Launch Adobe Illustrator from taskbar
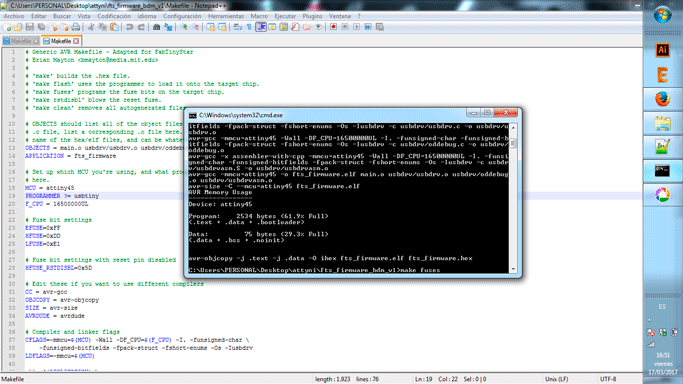This screenshot has width=683, height=384. tap(663, 50)
